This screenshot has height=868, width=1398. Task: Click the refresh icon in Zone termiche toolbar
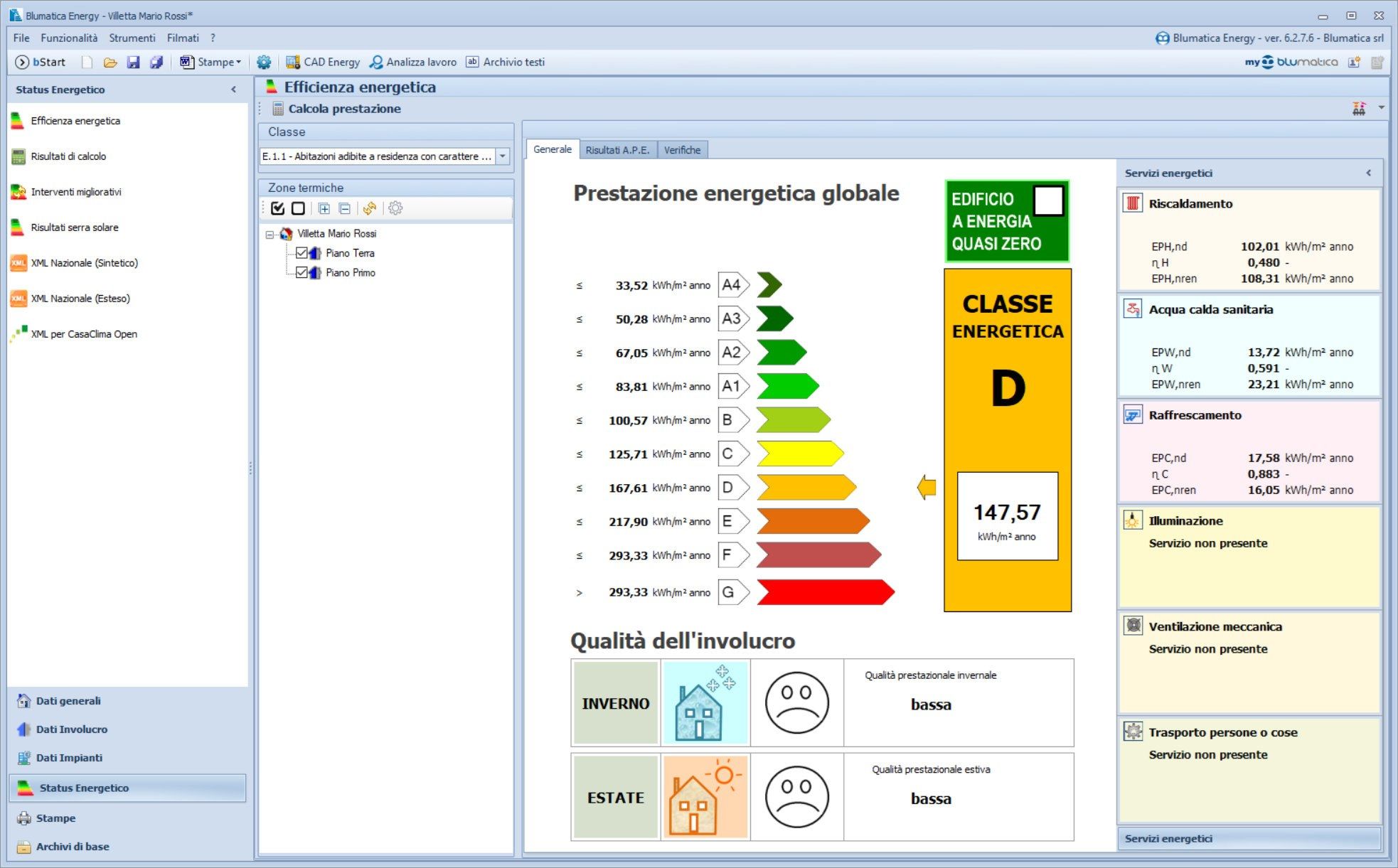pos(370,208)
